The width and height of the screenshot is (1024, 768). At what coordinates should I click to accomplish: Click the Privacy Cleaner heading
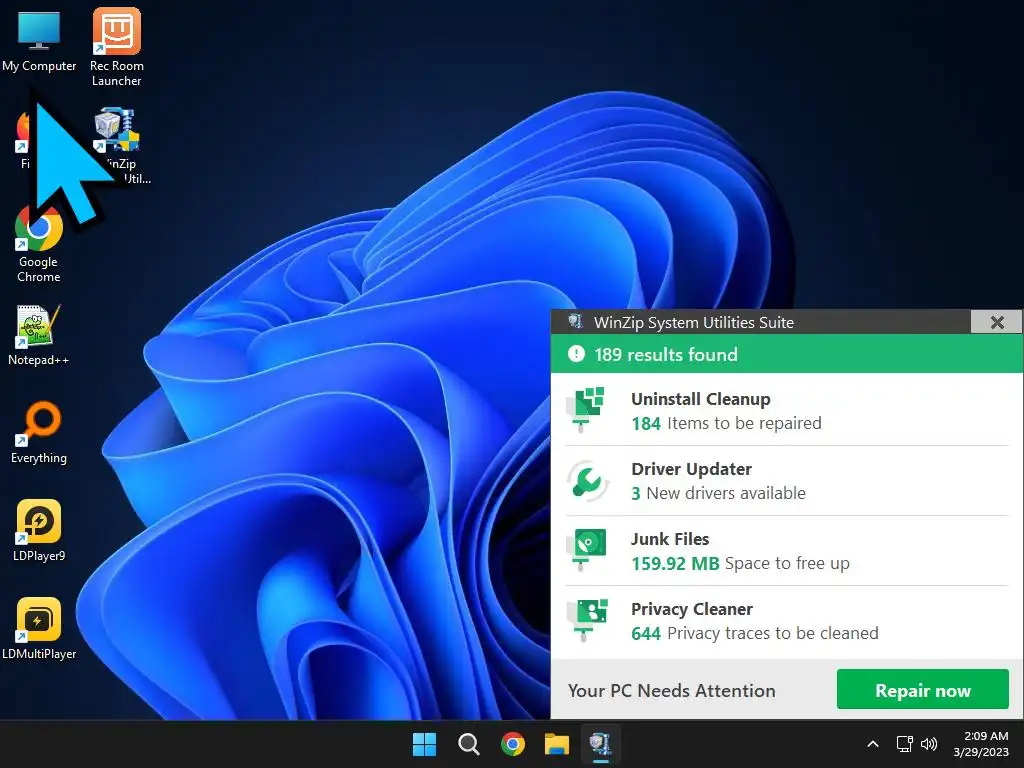(692, 609)
